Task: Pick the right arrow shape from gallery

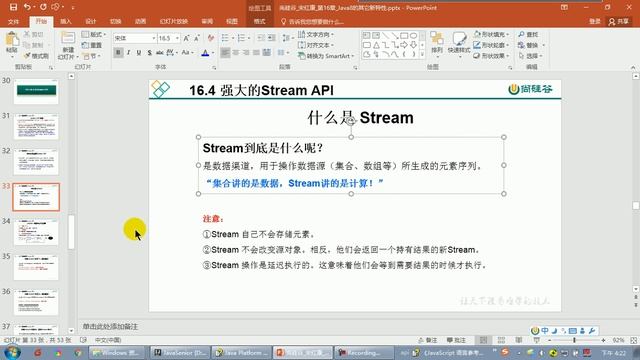Action: [x=404, y=45]
